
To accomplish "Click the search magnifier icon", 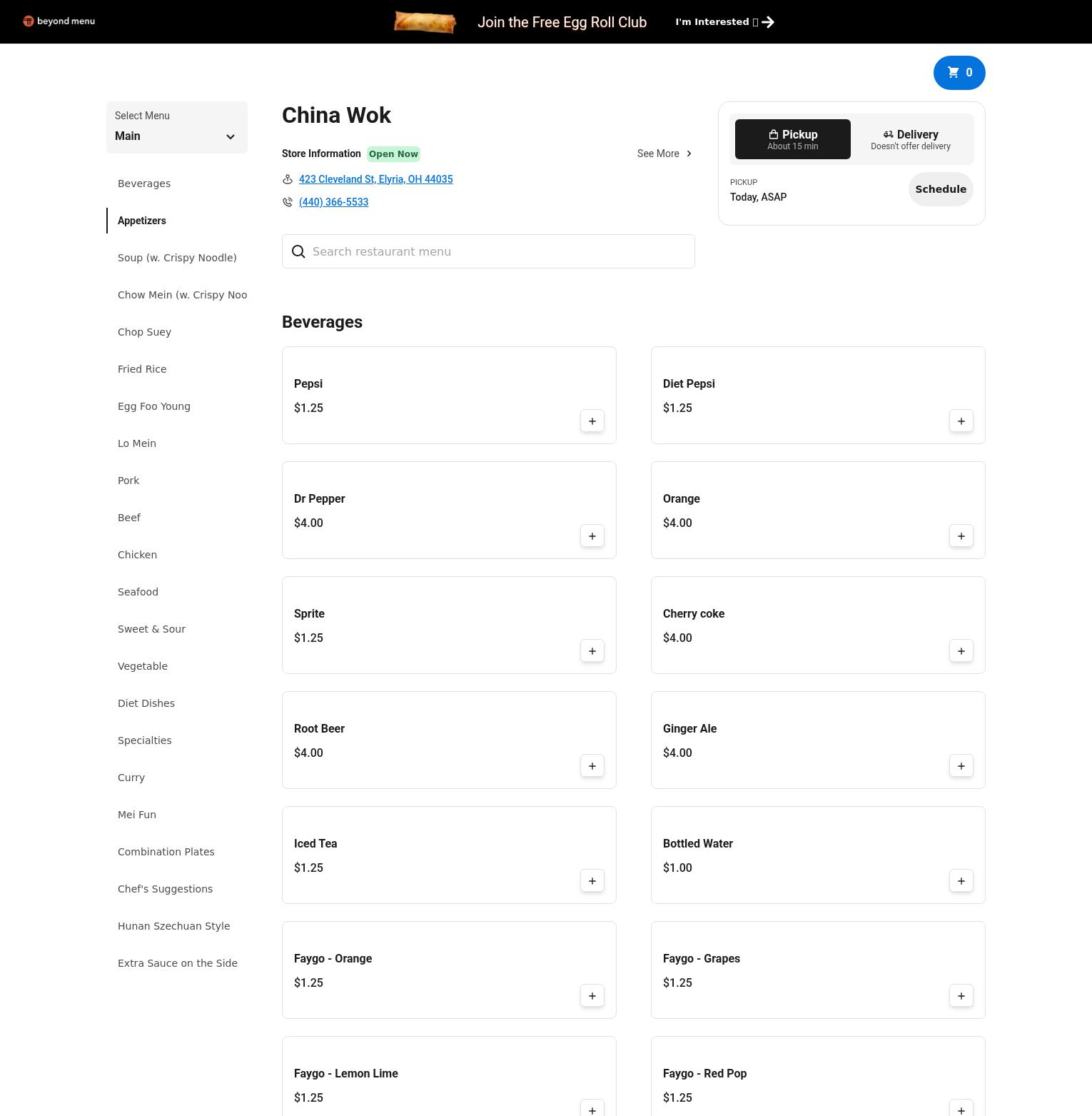I will 298,251.
